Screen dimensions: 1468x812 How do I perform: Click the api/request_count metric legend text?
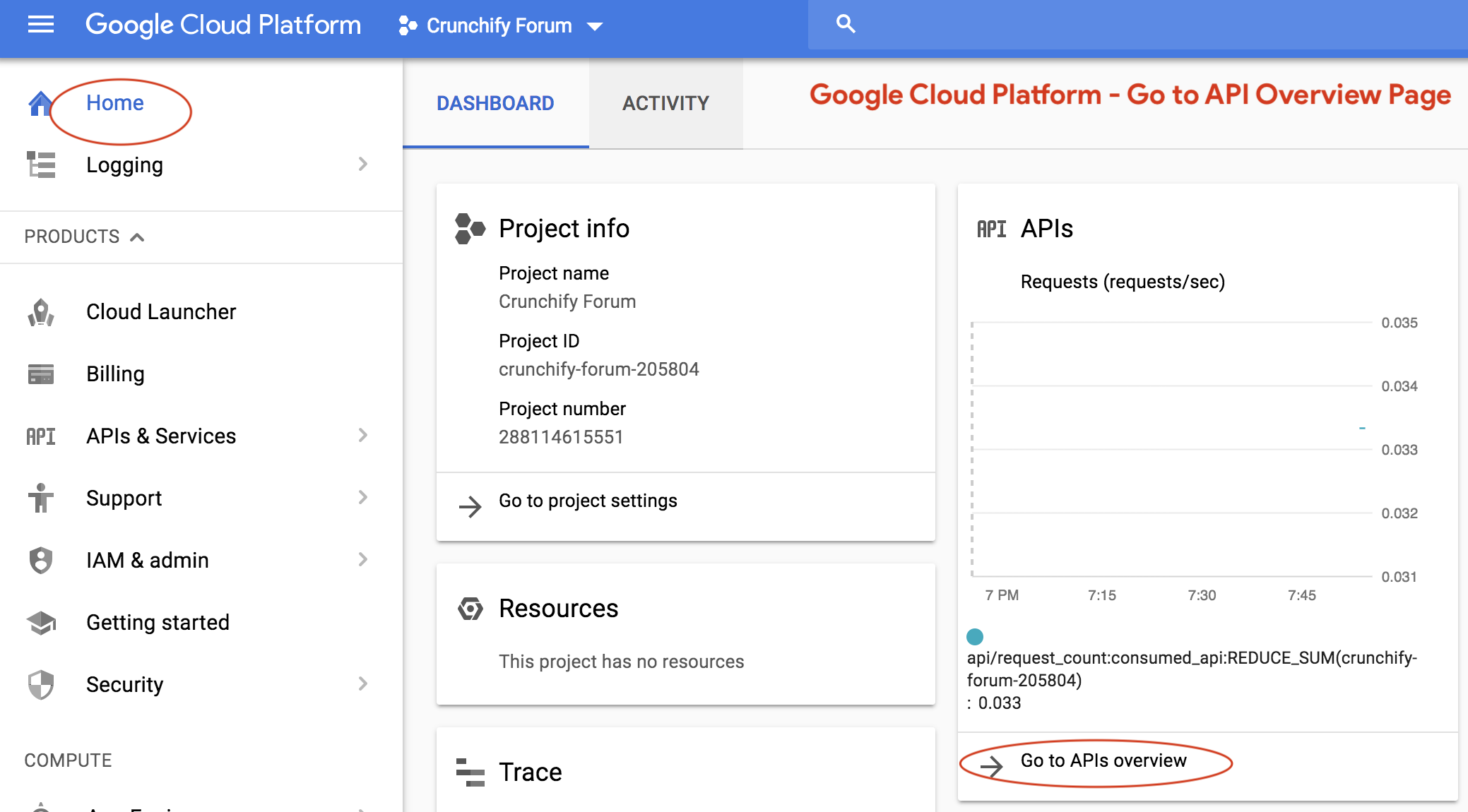[1192, 669]
